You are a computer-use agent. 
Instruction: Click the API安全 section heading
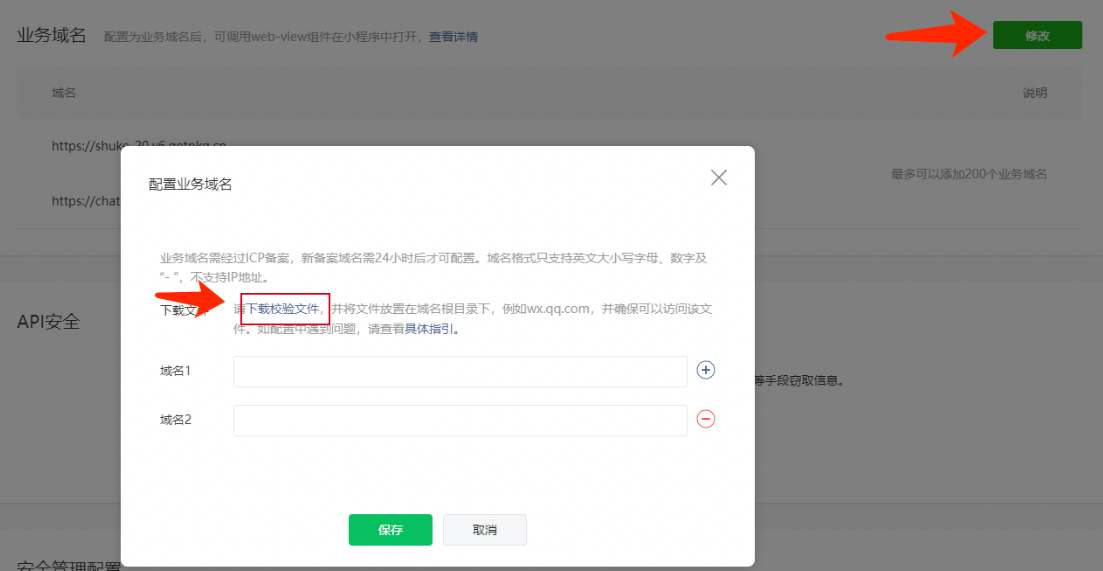[x=48, y=322]
